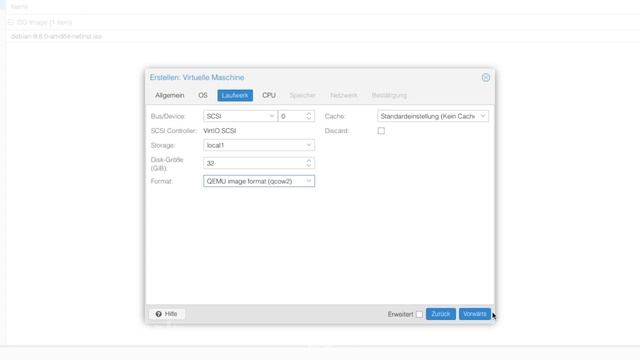Click the Disk-Größe stepper arrows
The width and height of the screenshot is (640, 360).
[309, 163]
